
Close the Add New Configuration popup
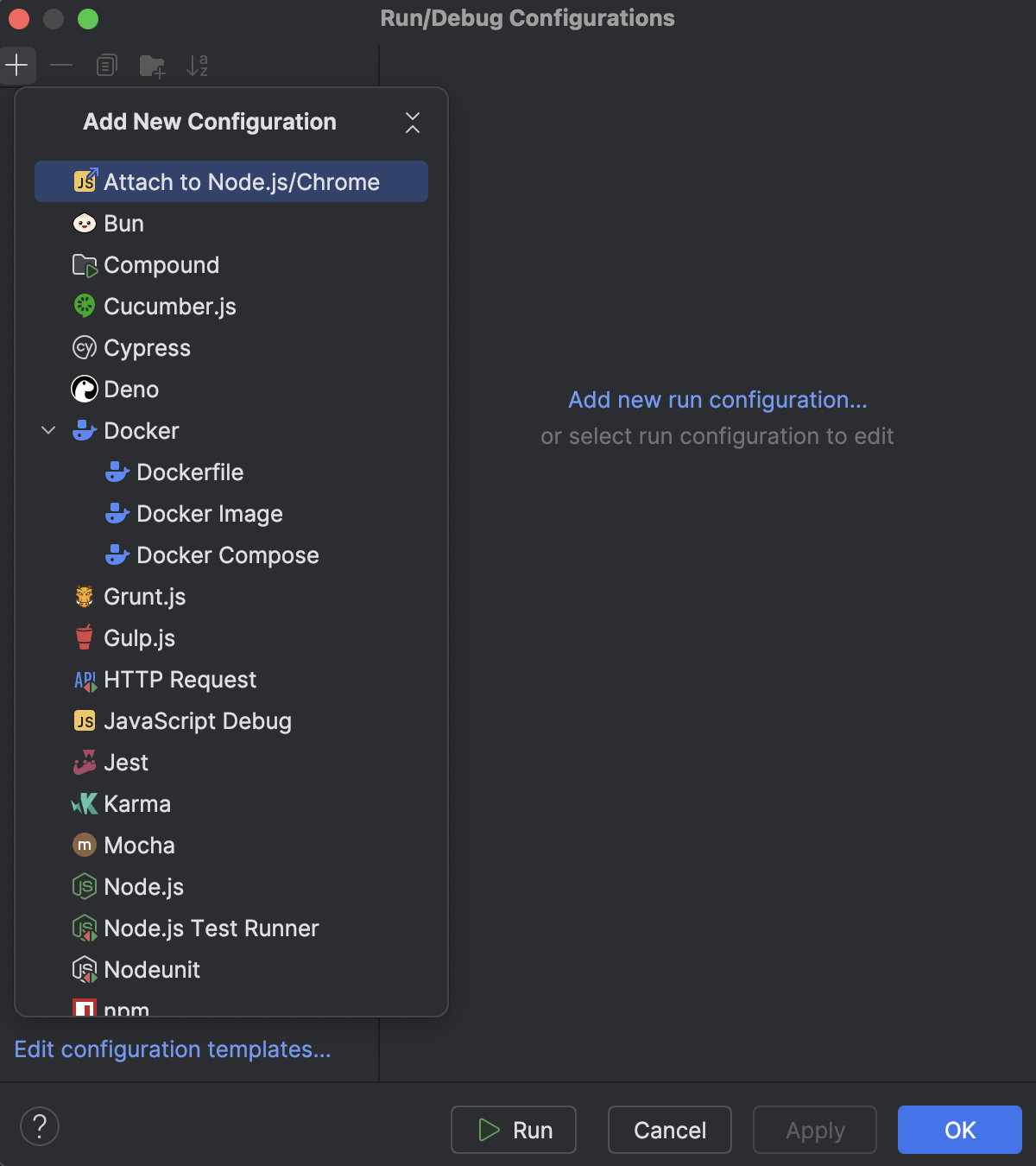tap(413, 124)
